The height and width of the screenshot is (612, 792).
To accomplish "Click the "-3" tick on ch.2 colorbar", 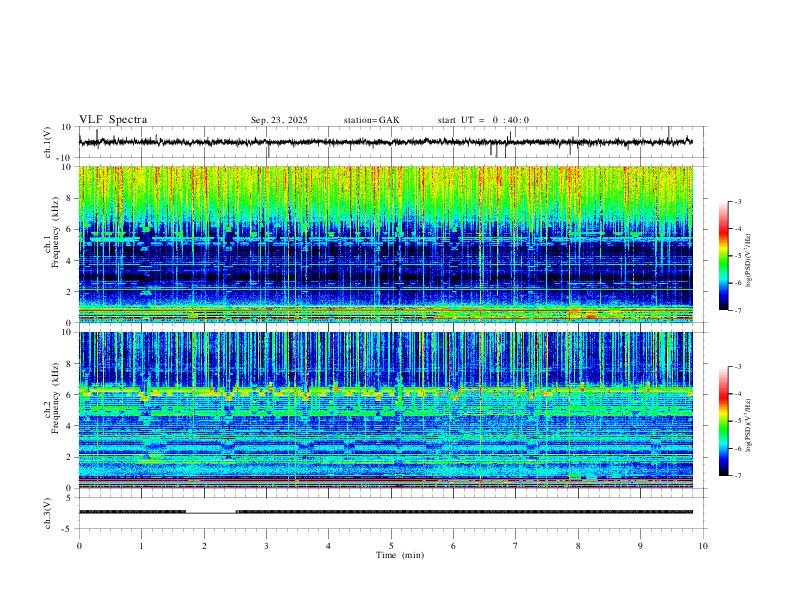I will coord(738,367).
